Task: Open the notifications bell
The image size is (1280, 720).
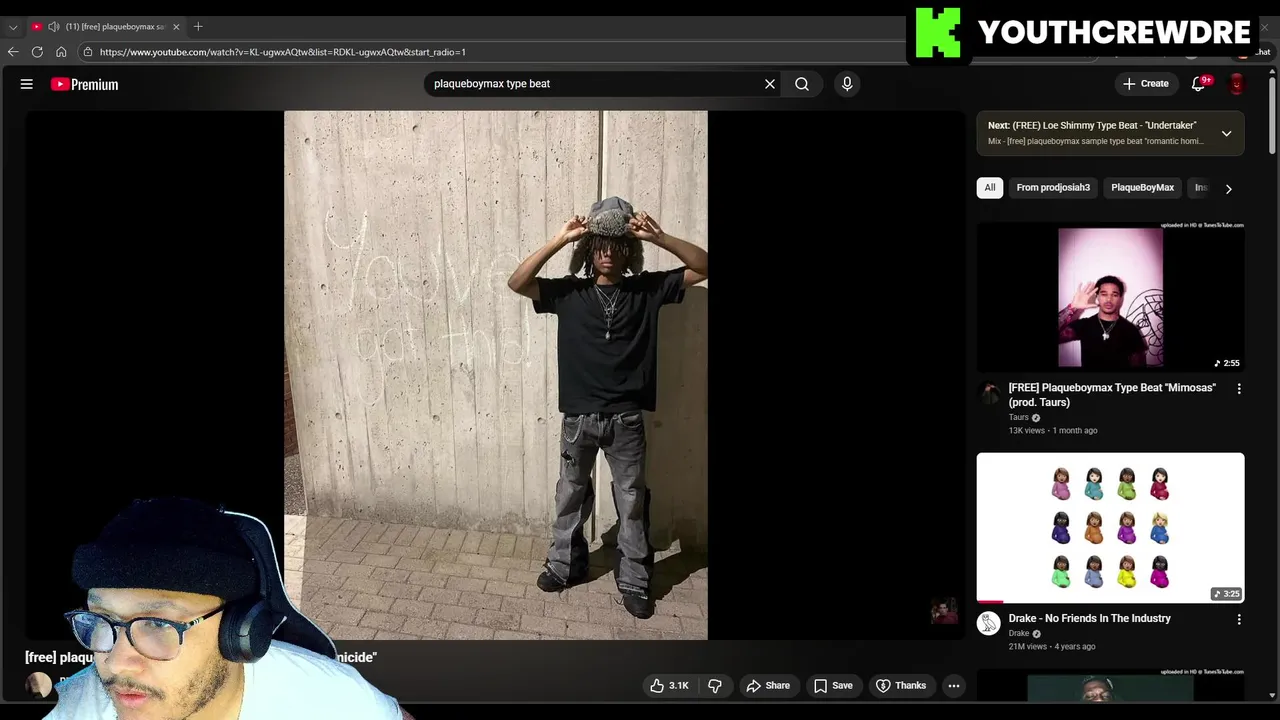Action: tap(1199, 84)
